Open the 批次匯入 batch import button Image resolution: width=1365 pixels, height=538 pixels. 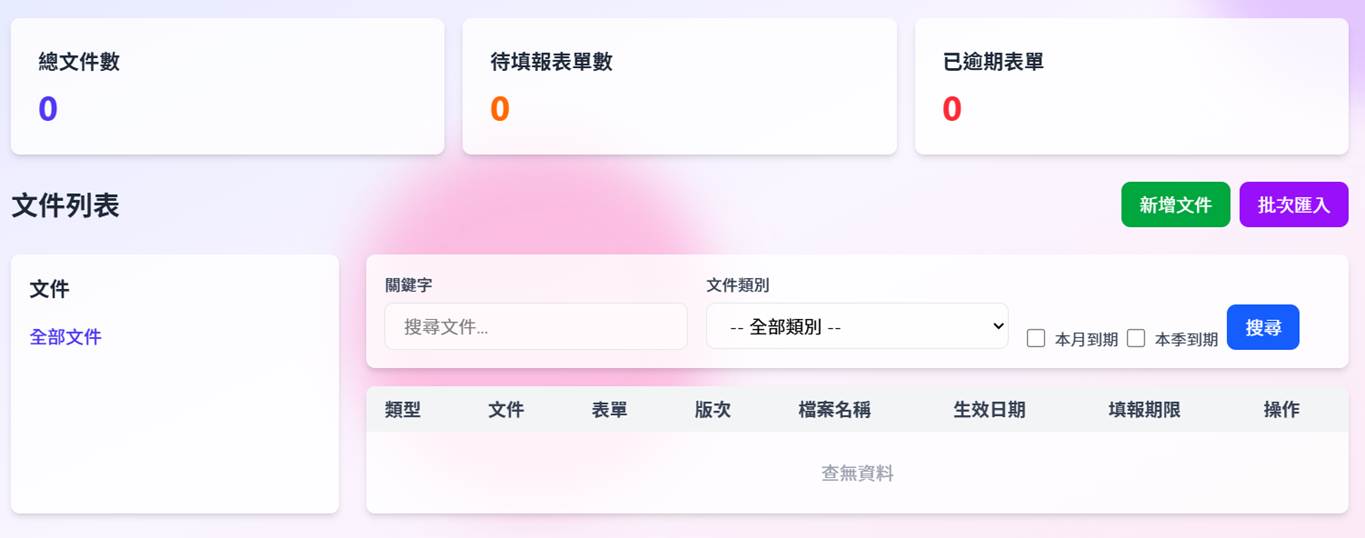[1293, 205]
